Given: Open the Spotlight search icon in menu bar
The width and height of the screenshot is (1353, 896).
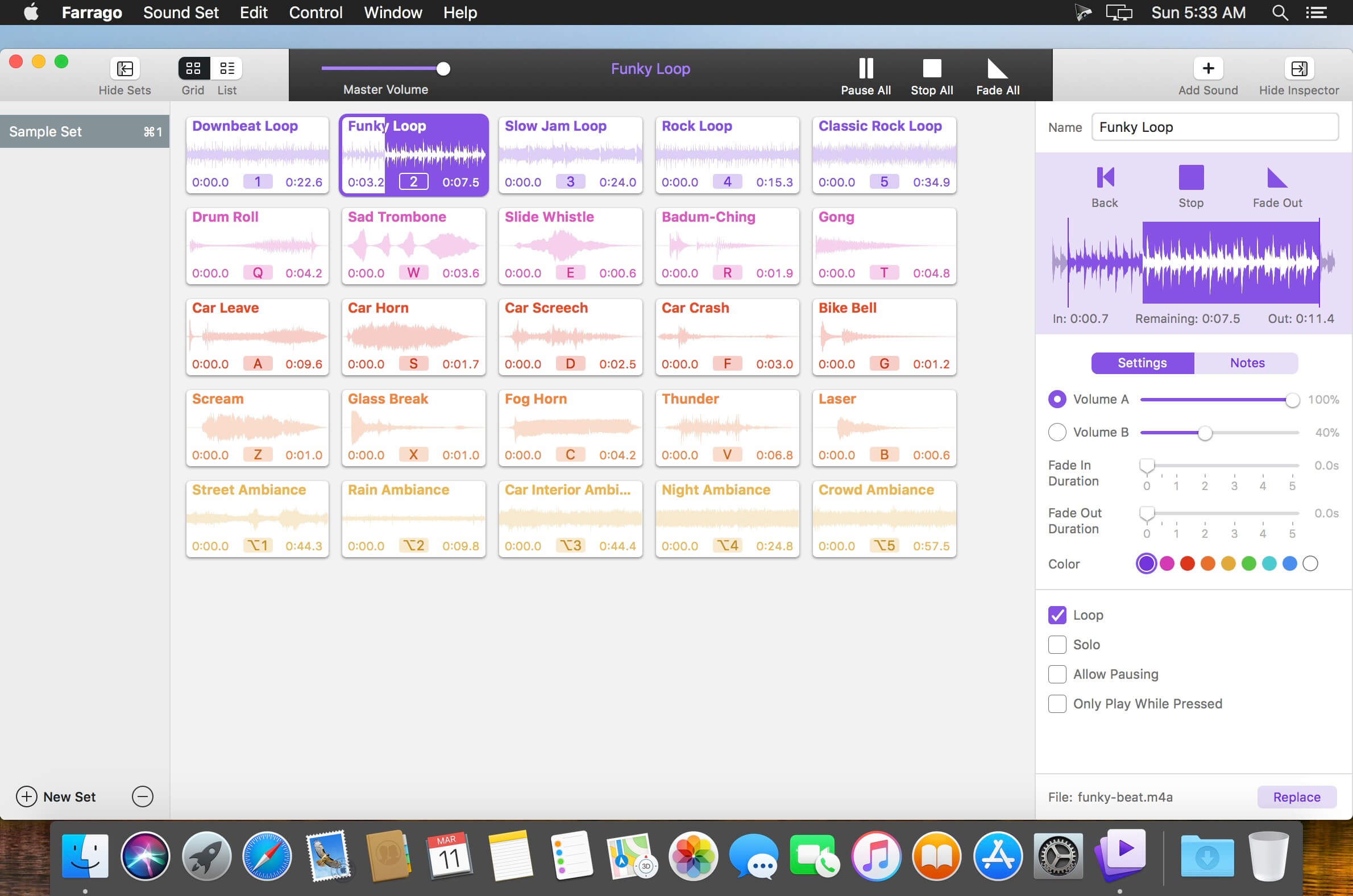Looking at the screenshot, I should tap(1279, 13).
